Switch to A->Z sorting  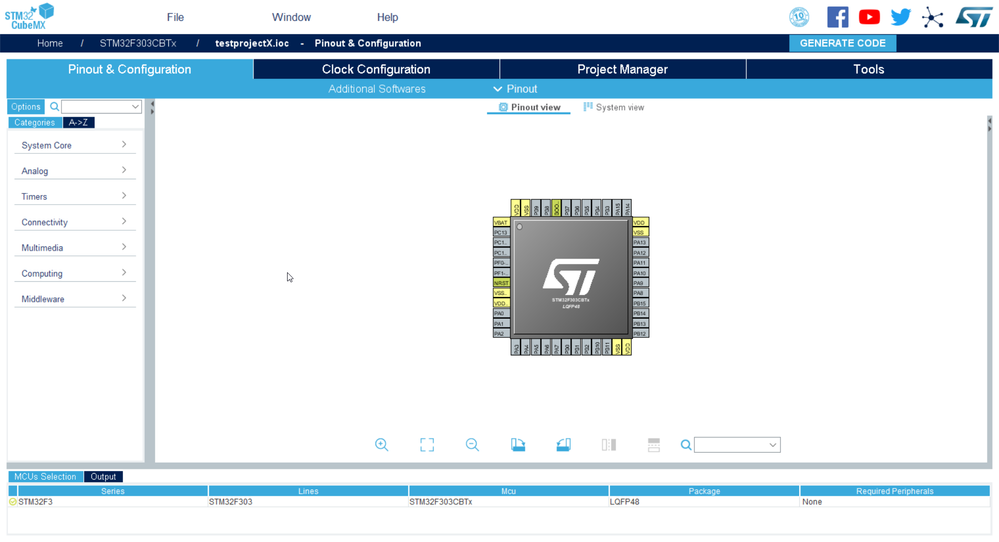[x=78, y=122]
